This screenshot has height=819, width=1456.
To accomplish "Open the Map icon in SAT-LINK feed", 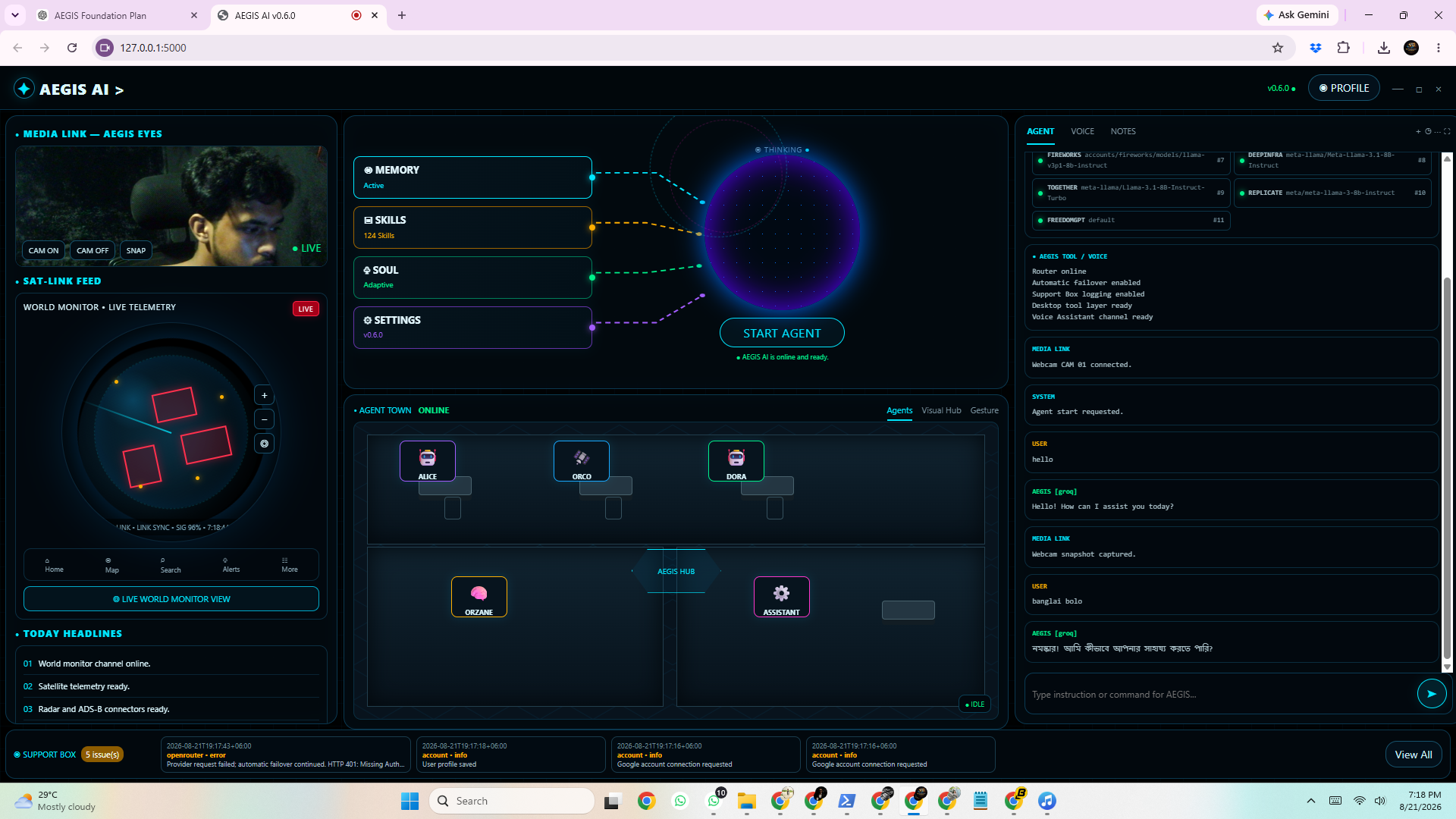I will pyautogui.click(x=111, y=565).
